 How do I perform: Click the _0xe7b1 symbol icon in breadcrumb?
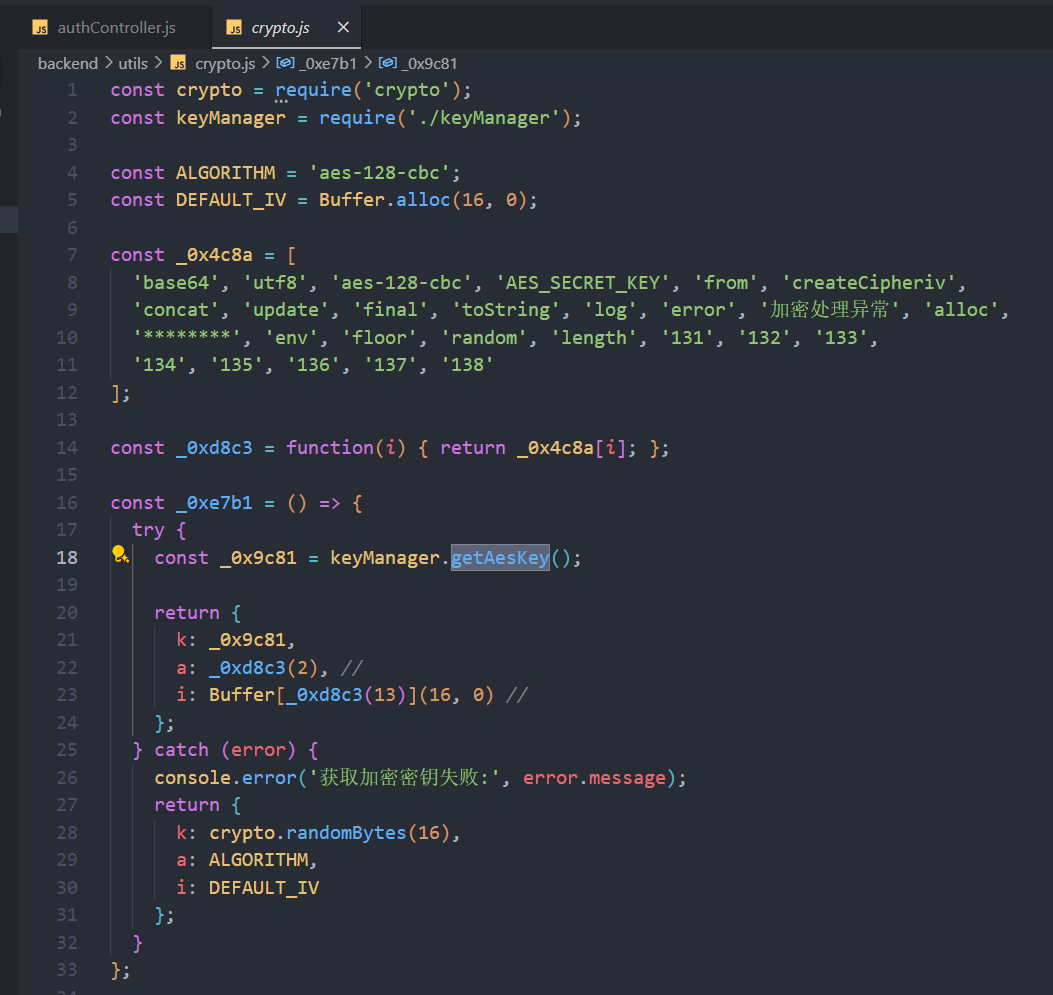tap(285, 62)
